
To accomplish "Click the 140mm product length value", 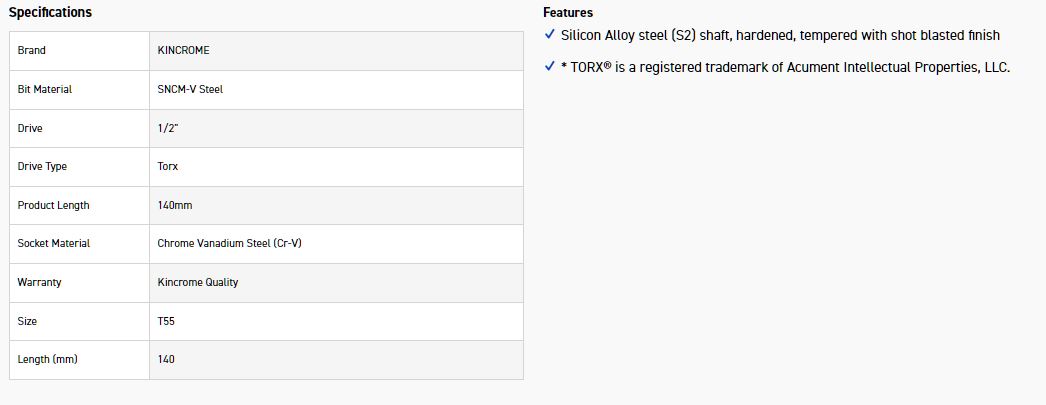I will point(175,205).
